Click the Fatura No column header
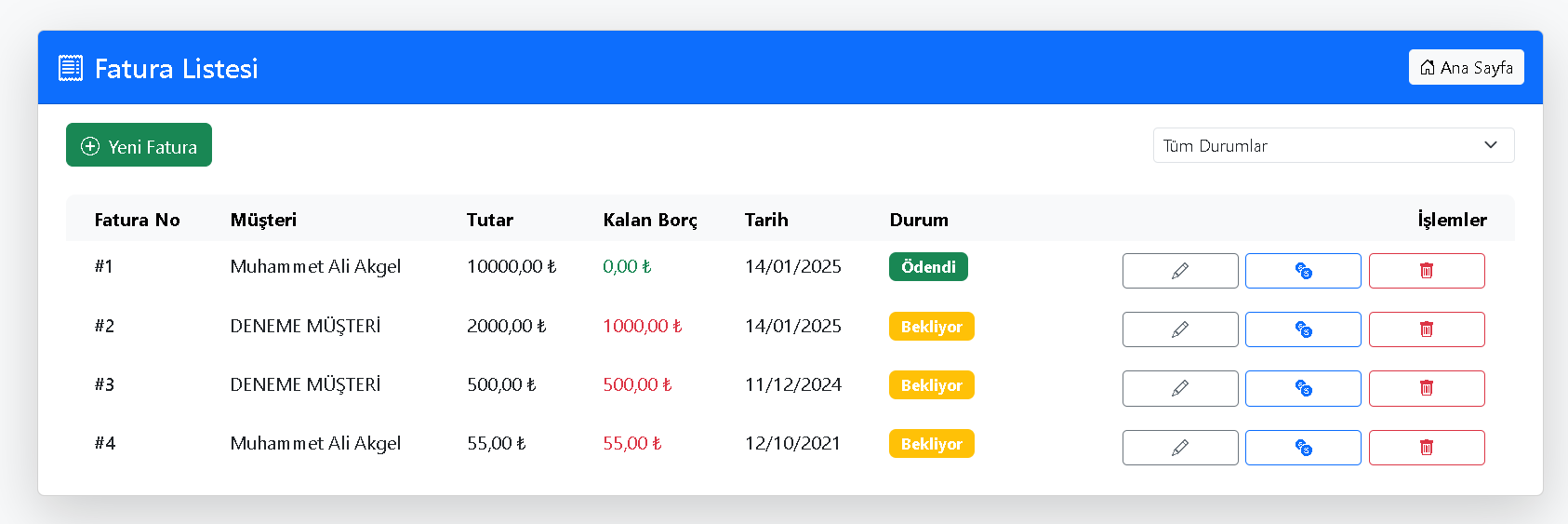The height and width of the screenshot is (524, 1568). pos(137,220)
